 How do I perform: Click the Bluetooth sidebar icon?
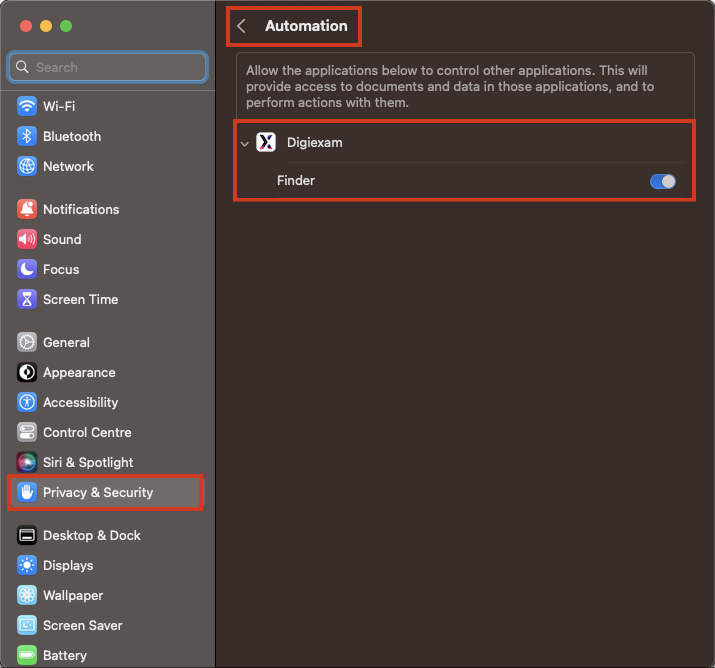pyautogui.click(x=27, y=136)
